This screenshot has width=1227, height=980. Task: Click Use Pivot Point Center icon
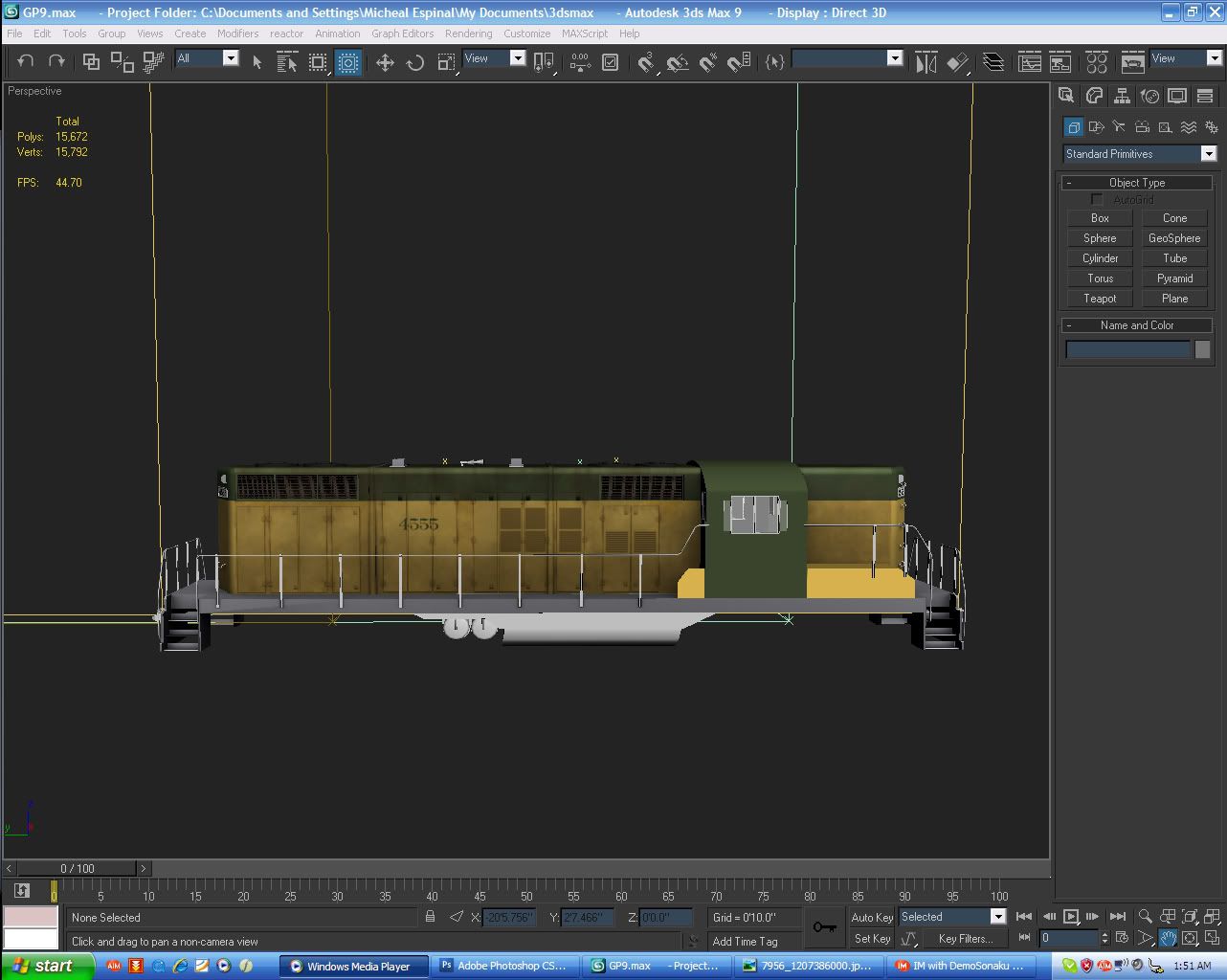tap(545, 61)
